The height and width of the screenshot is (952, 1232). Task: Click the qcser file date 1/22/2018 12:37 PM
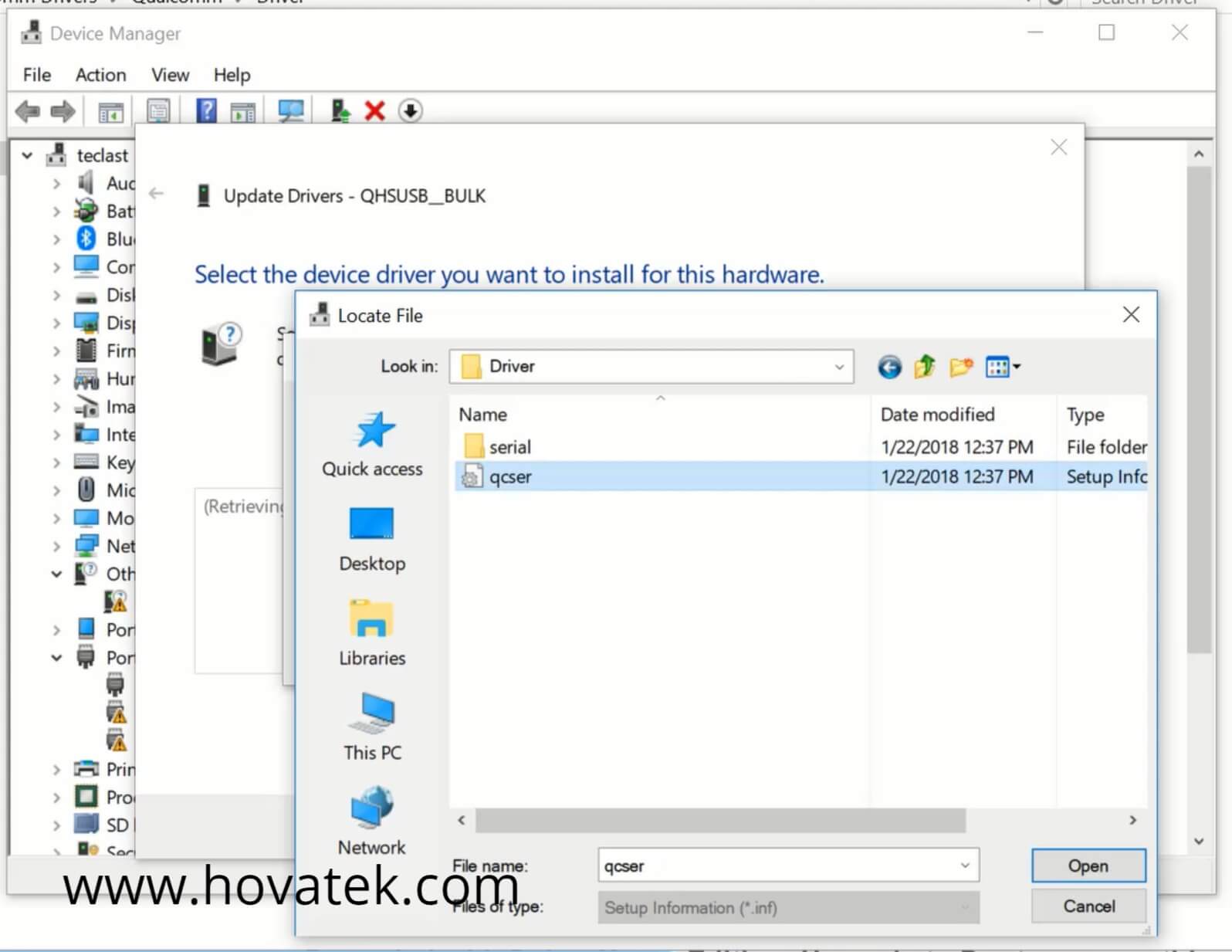[x=957, y=477]
